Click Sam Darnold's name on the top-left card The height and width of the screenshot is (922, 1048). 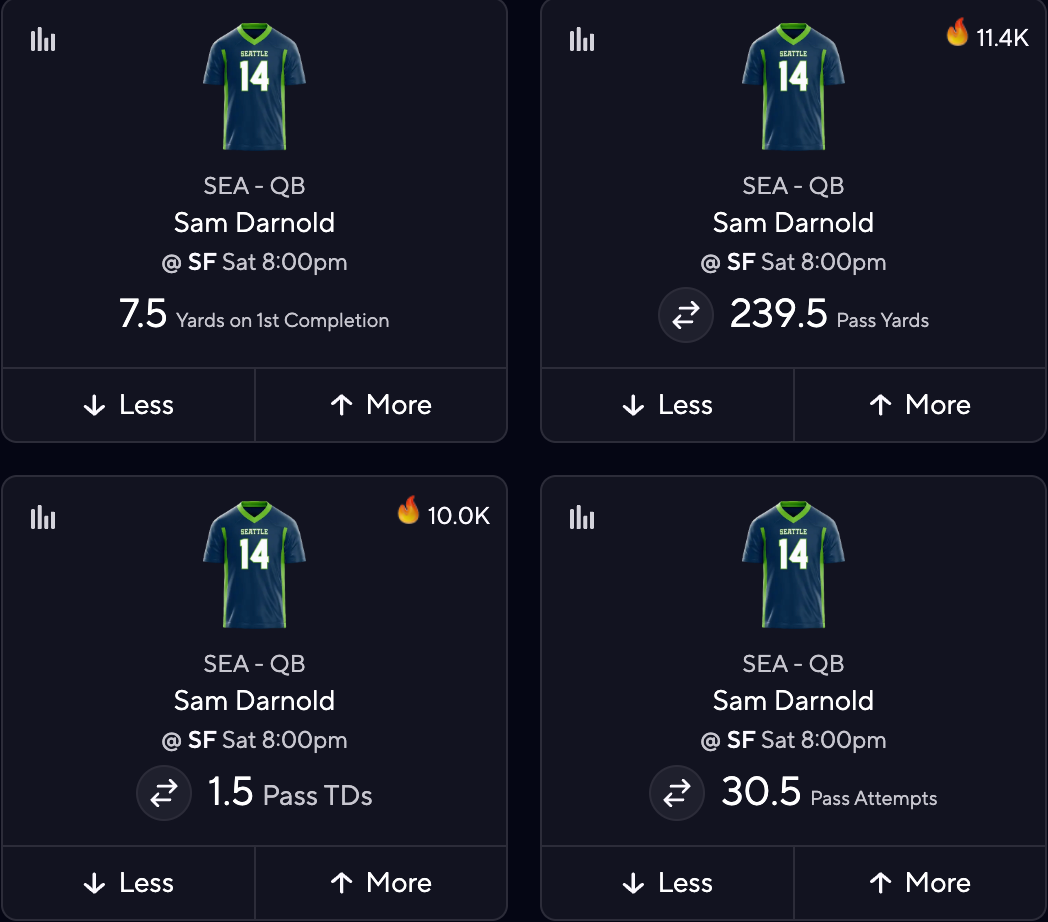pos(254,223)
